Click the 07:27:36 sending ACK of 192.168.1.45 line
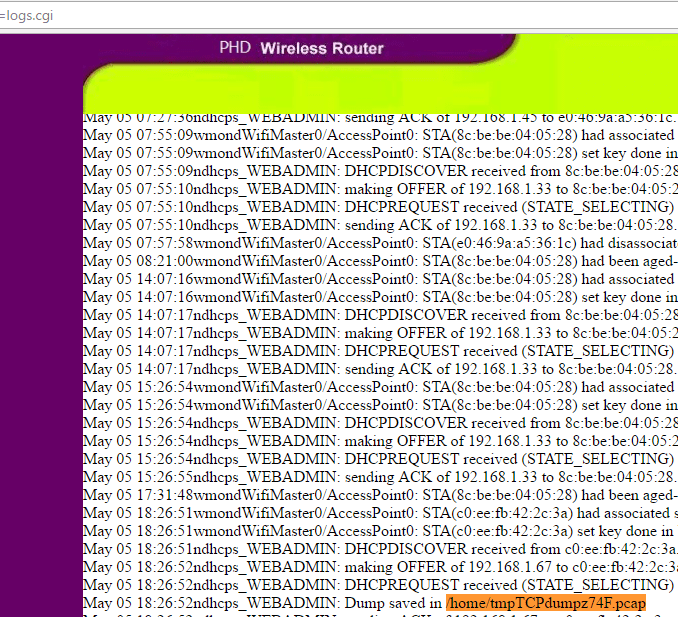The height and width of the screenshot is (617, 678). point(380,117)
